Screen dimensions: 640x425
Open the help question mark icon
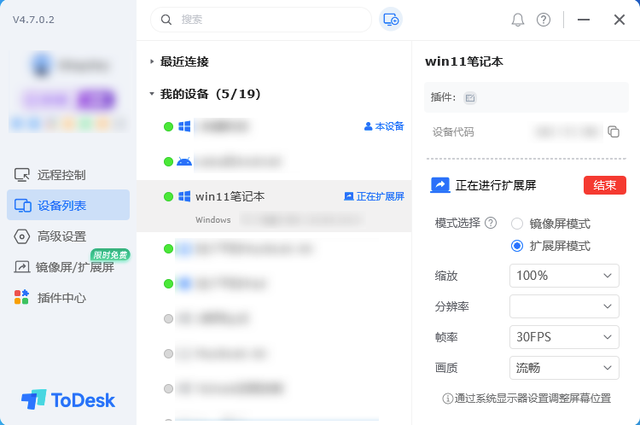click(543, 20)
